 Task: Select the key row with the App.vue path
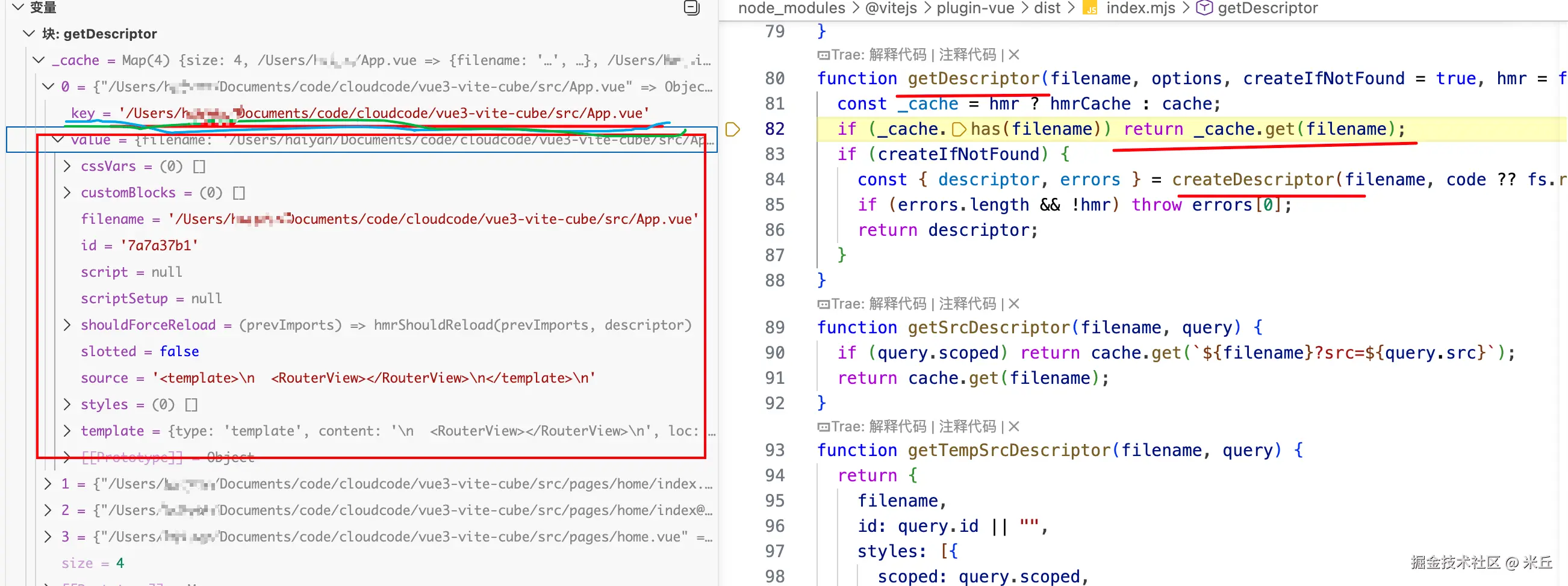[360, 113]
